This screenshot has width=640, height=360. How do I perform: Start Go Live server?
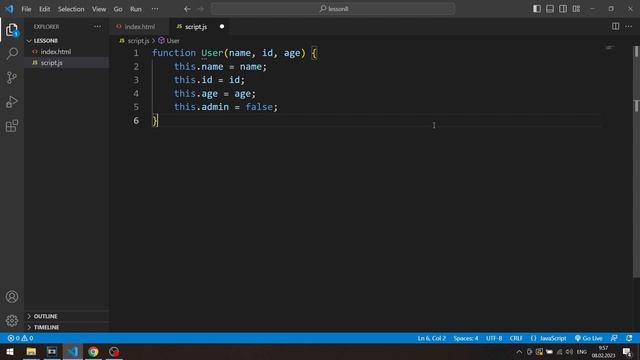tap(589, 338)
